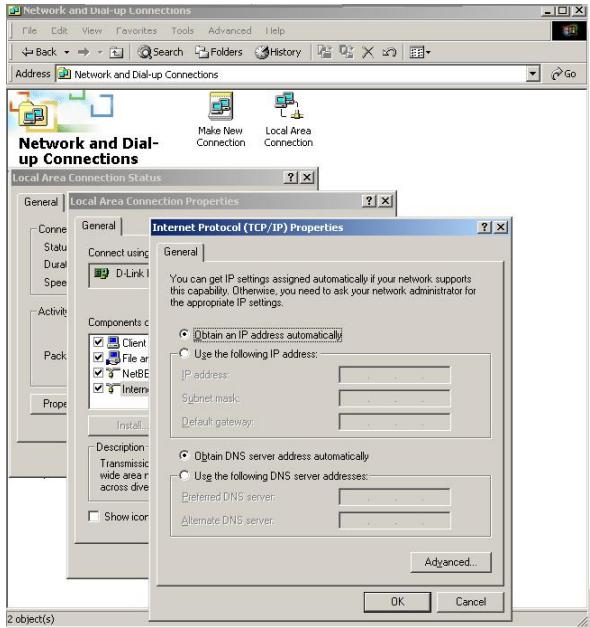Open the Address bar dropdown arrow

pos(533,74)
